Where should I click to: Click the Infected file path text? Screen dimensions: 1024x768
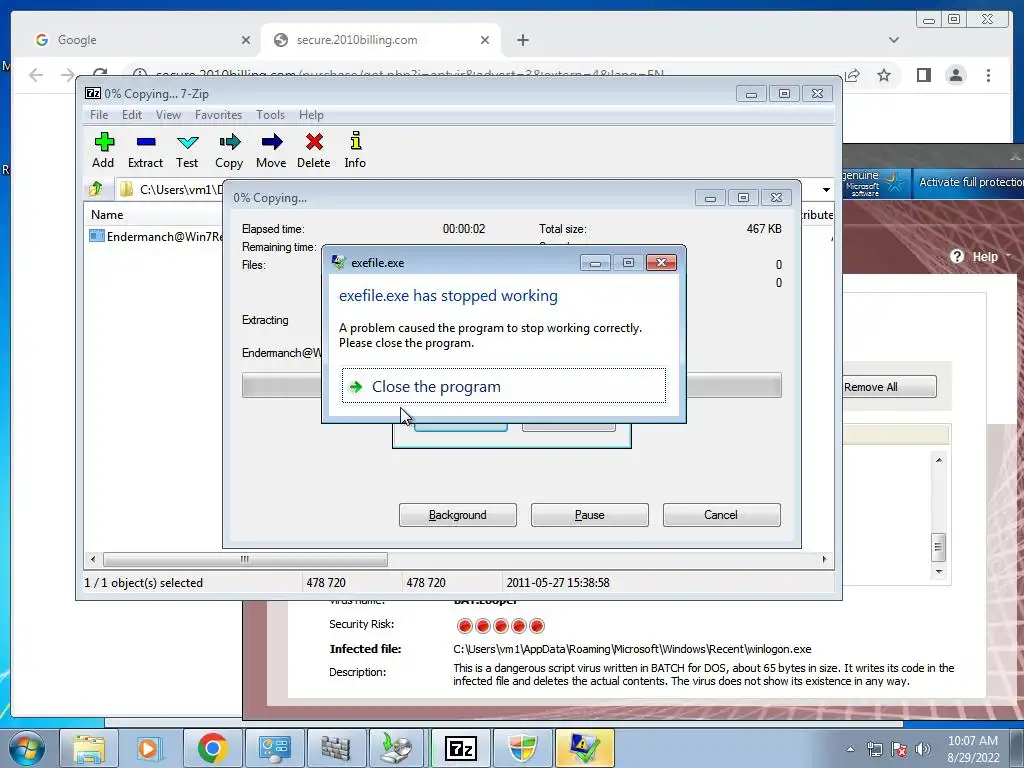[632, 649]
